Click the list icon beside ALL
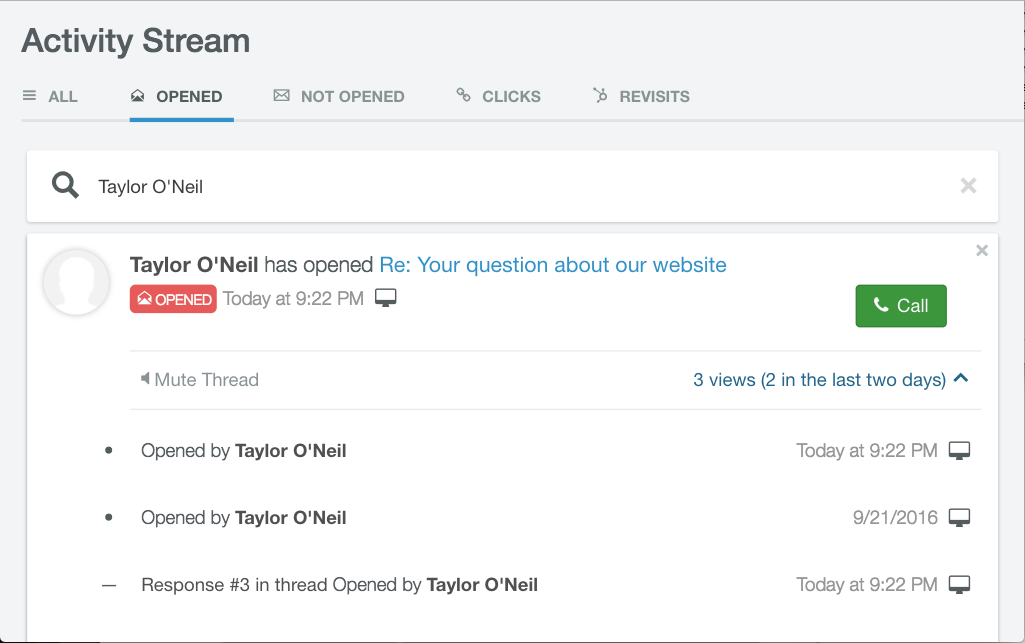The width and height of the screenshot is (1025, 643). [27, 95]
